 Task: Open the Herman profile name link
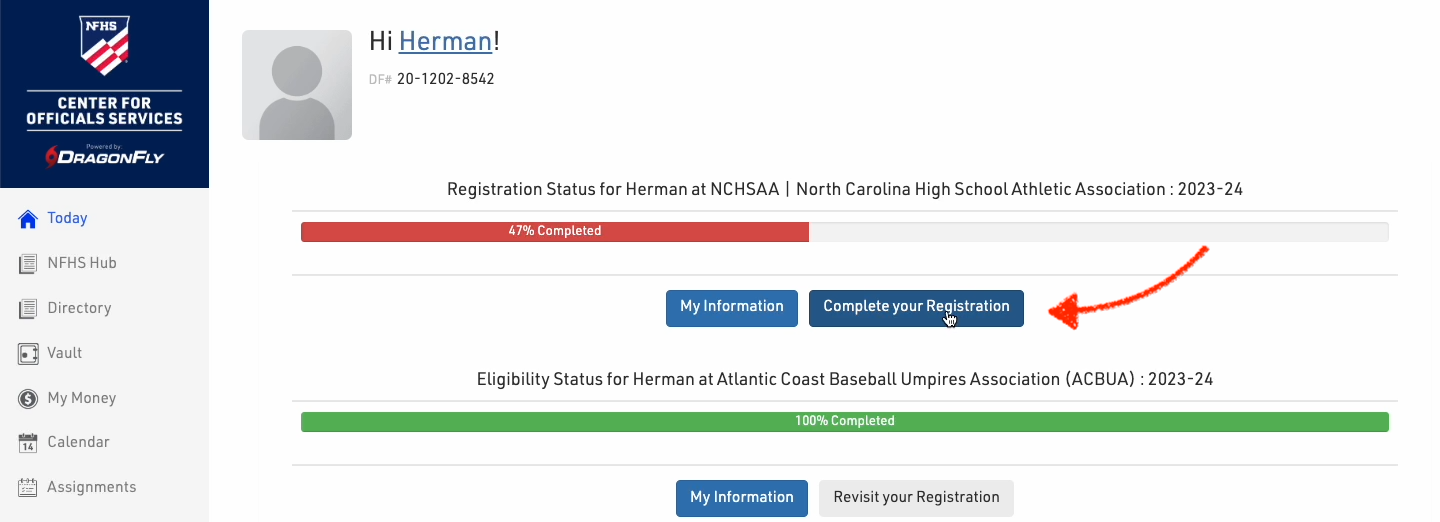coord(445,41)
